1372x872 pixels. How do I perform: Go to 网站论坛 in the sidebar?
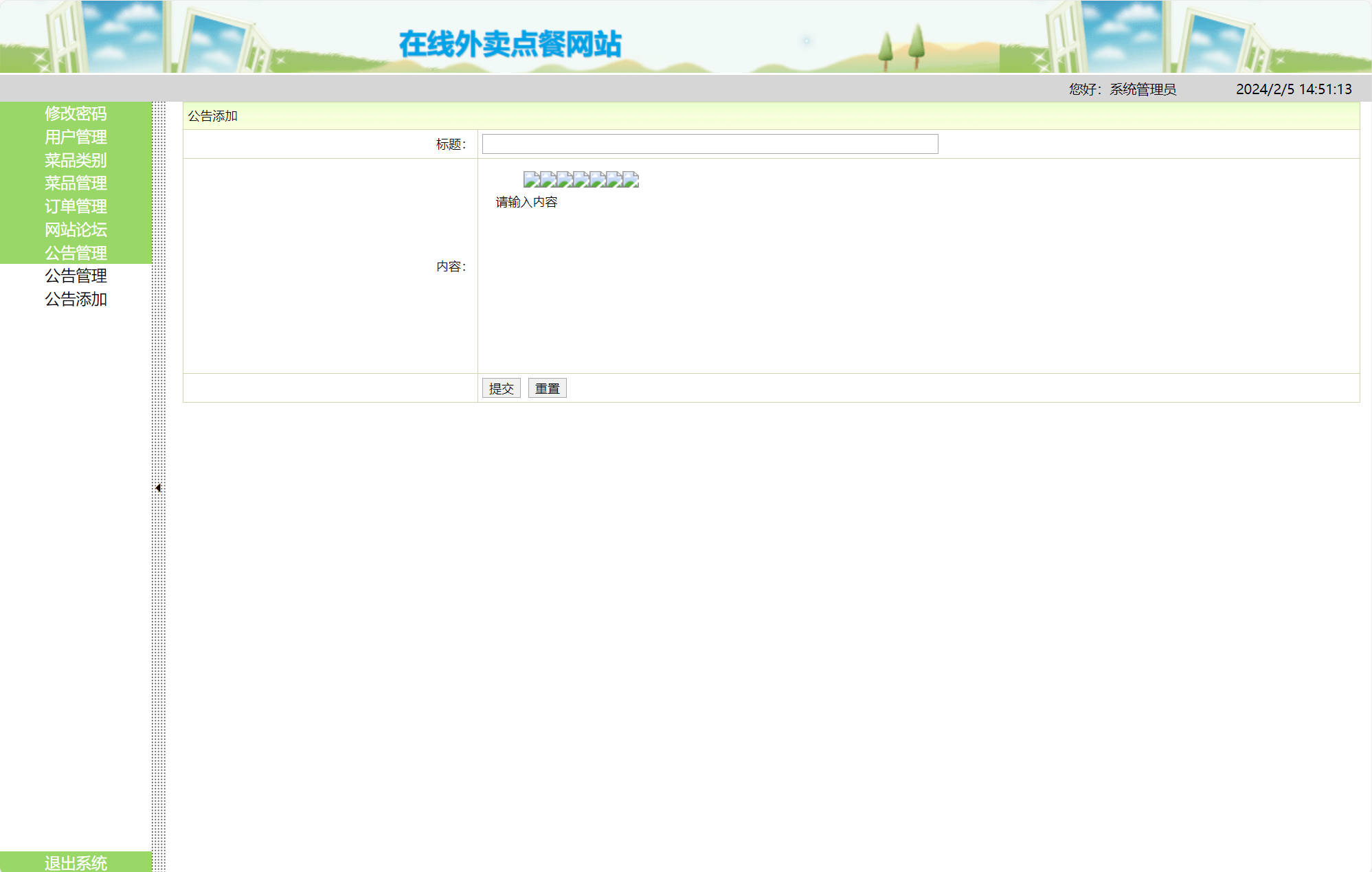[76, 230]
